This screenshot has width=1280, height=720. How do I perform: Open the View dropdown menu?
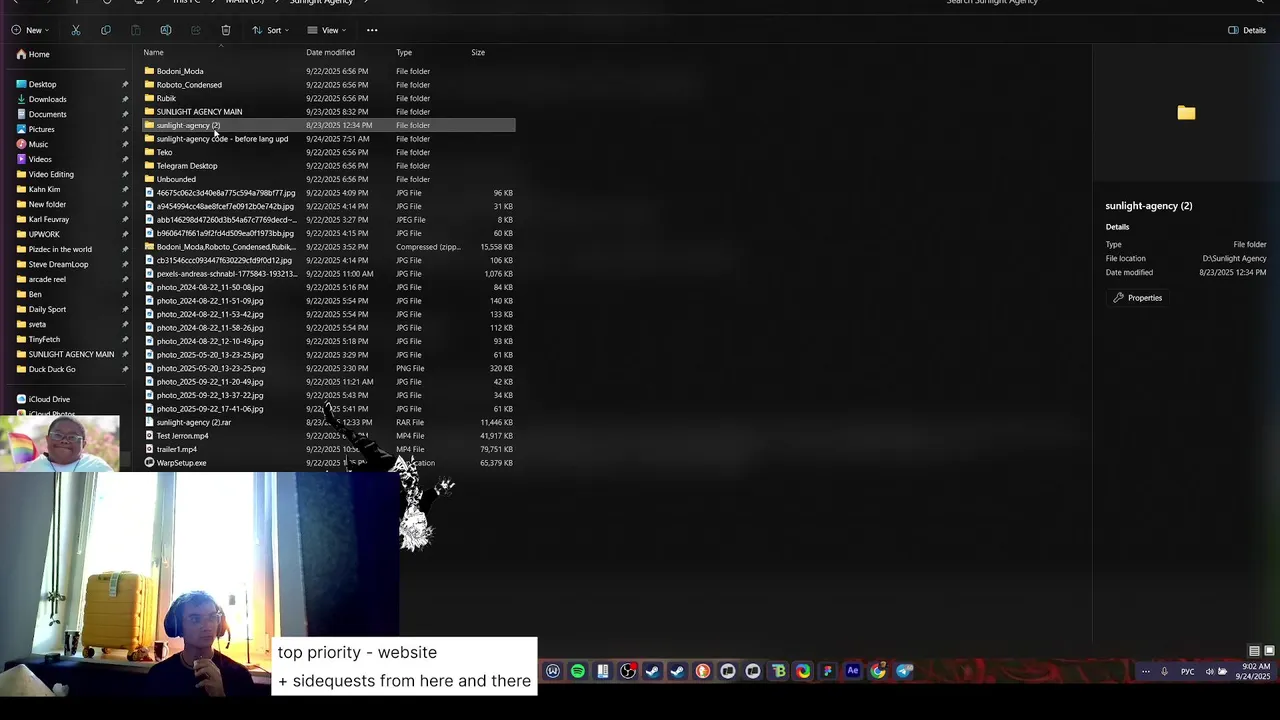pos(326,30)
